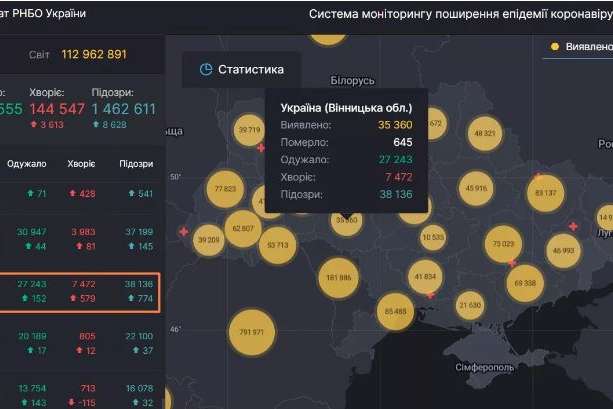This screenshot has width=613, height=409.
Task: Select the 791 971 map bubble
Action: point(252,332)
